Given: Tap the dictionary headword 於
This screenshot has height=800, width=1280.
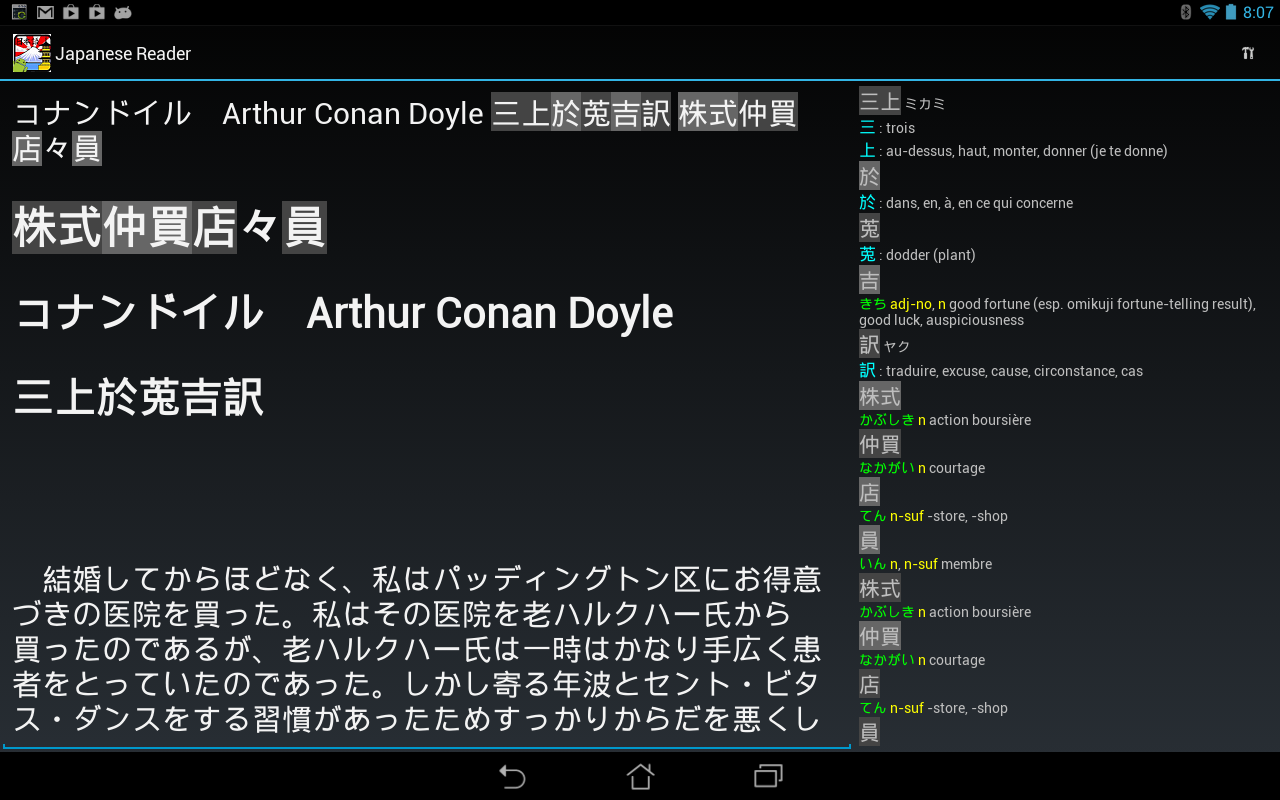Looking at the screenshot, I should (x=869, y=177).
